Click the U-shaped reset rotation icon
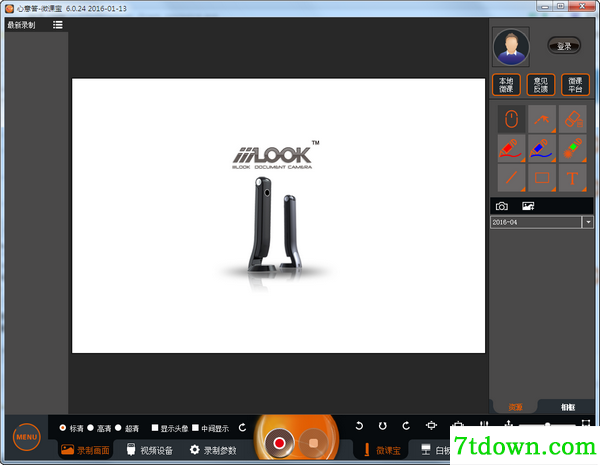Image resolution: width=600 pixels, height=465 pixels. [382, 426]
